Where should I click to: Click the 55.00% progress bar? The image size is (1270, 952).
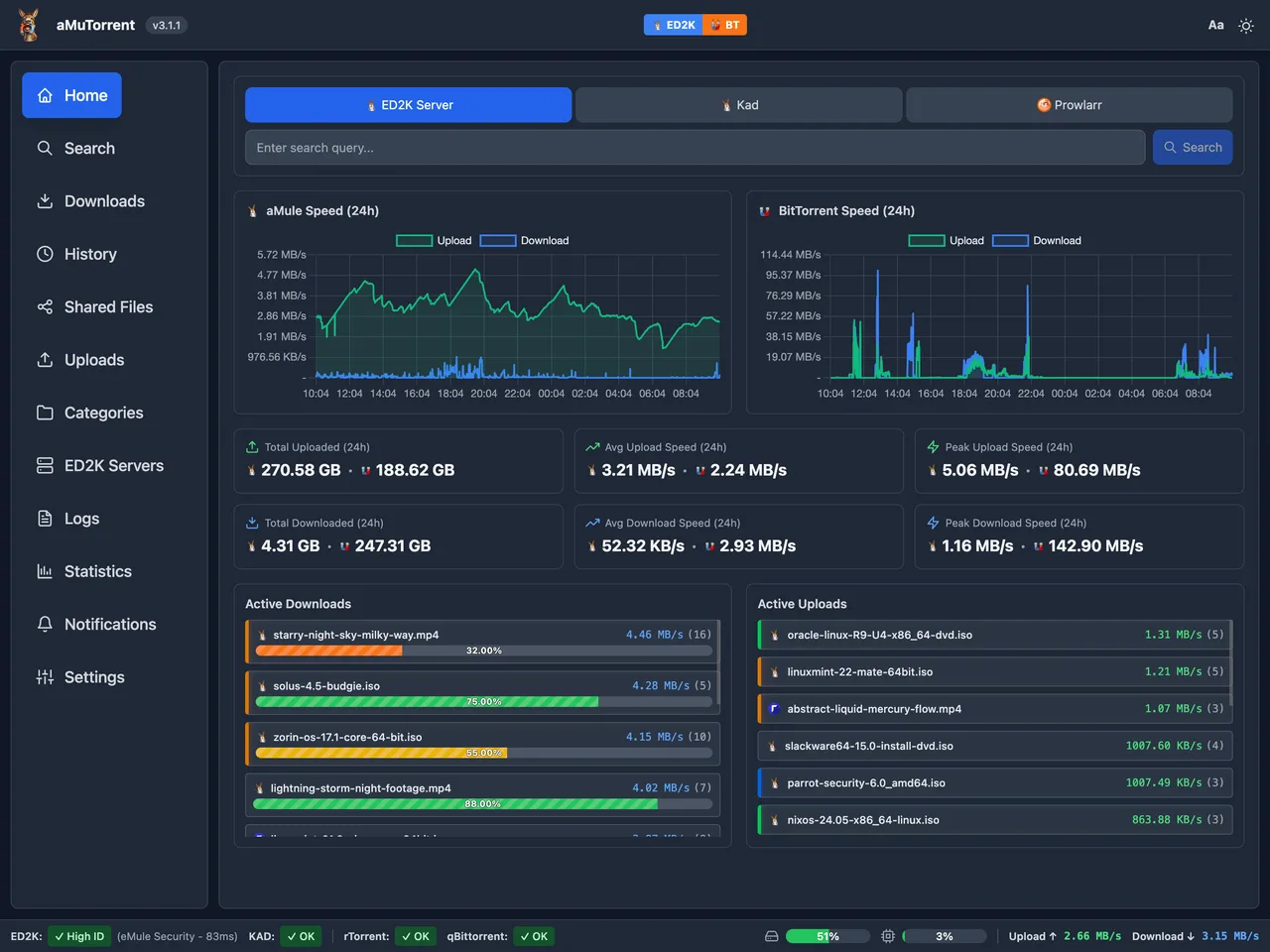484,753
